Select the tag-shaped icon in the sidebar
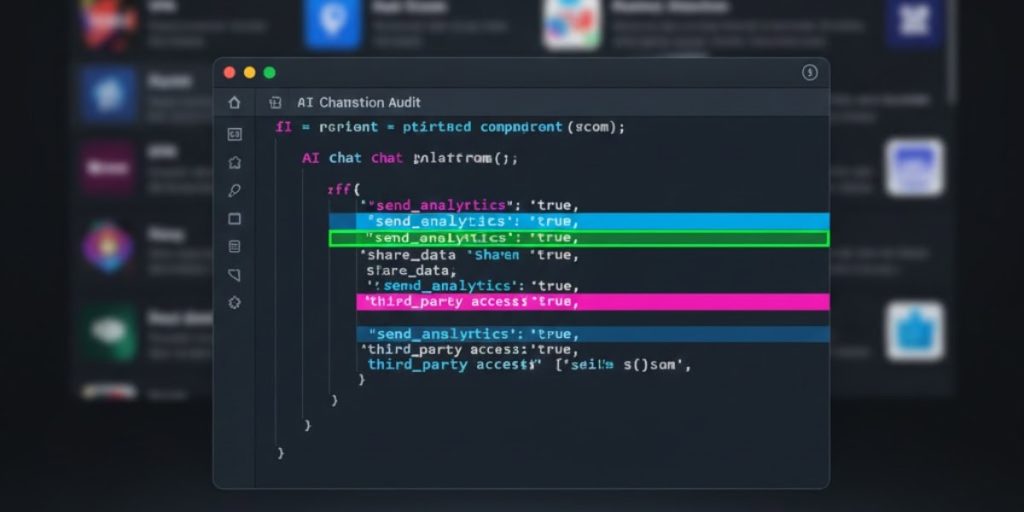 coord(234,274)
